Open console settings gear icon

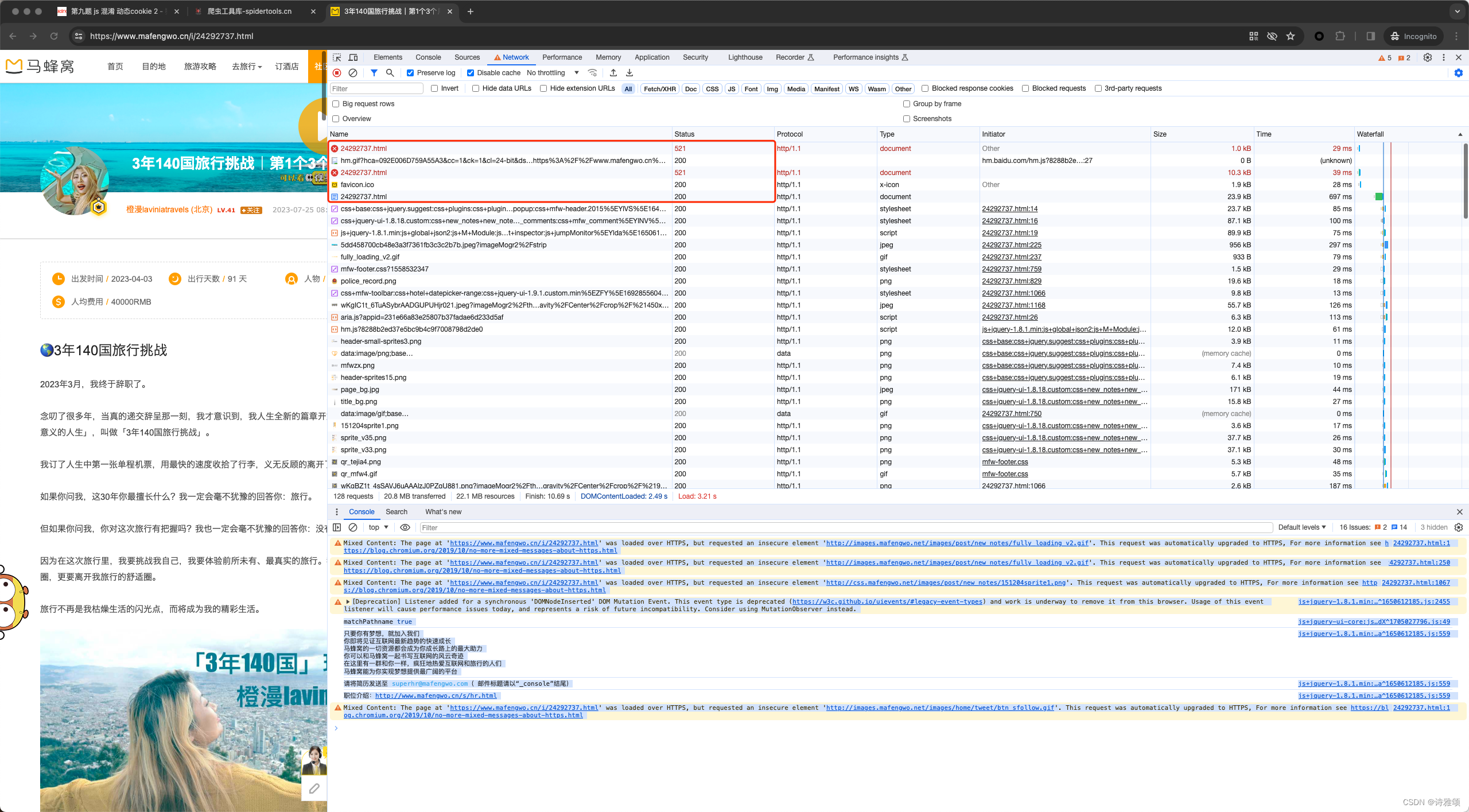pyautogui.click(x=1459, y=527)
